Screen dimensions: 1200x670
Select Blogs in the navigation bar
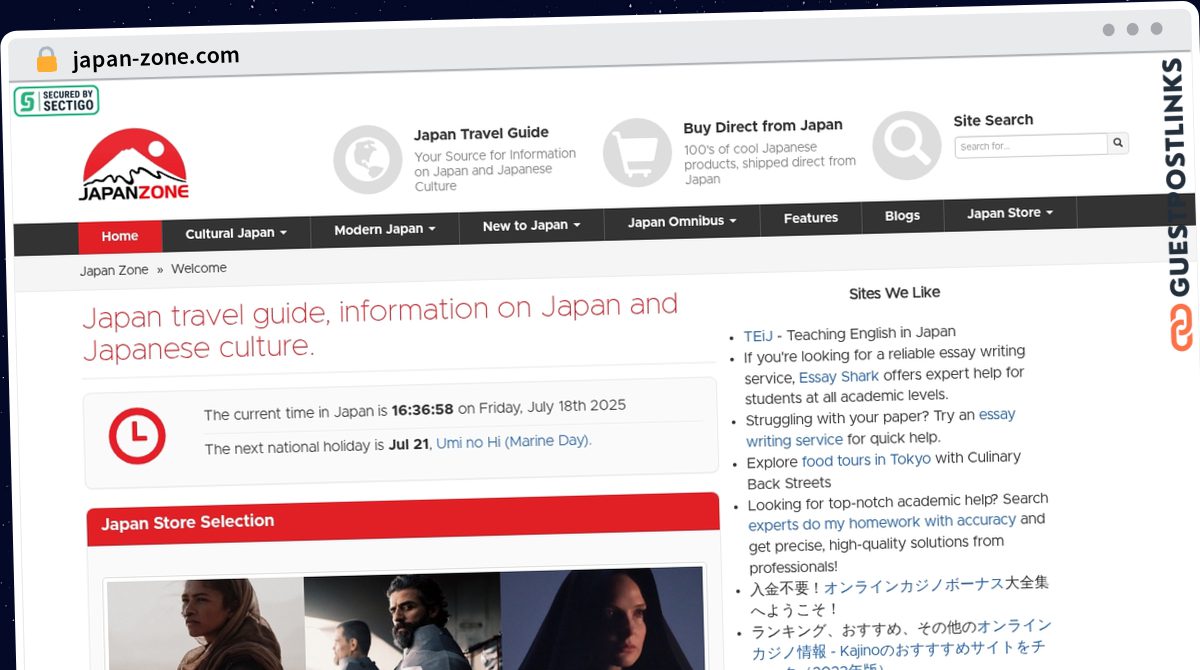(x=902, y=215)
